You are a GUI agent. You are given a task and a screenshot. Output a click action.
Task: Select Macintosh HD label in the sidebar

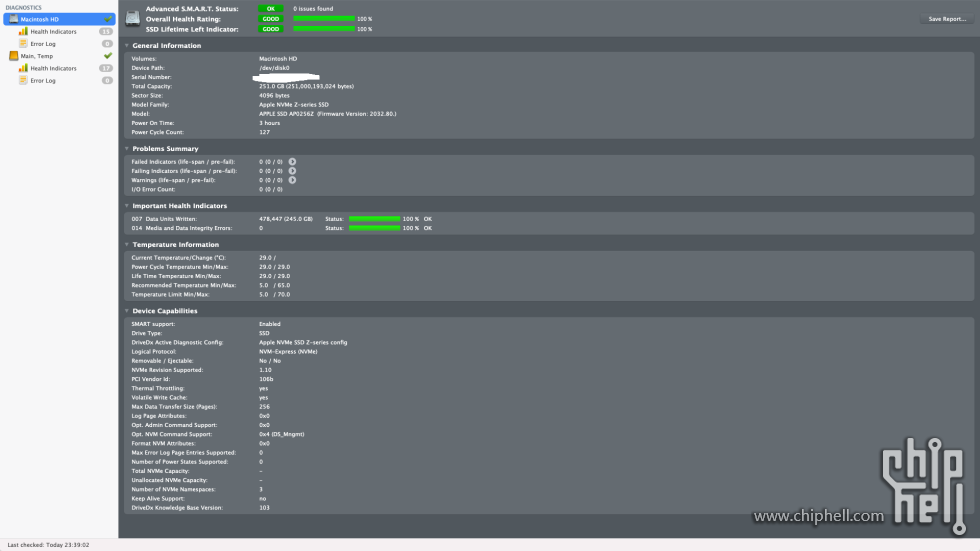[39, 19]
